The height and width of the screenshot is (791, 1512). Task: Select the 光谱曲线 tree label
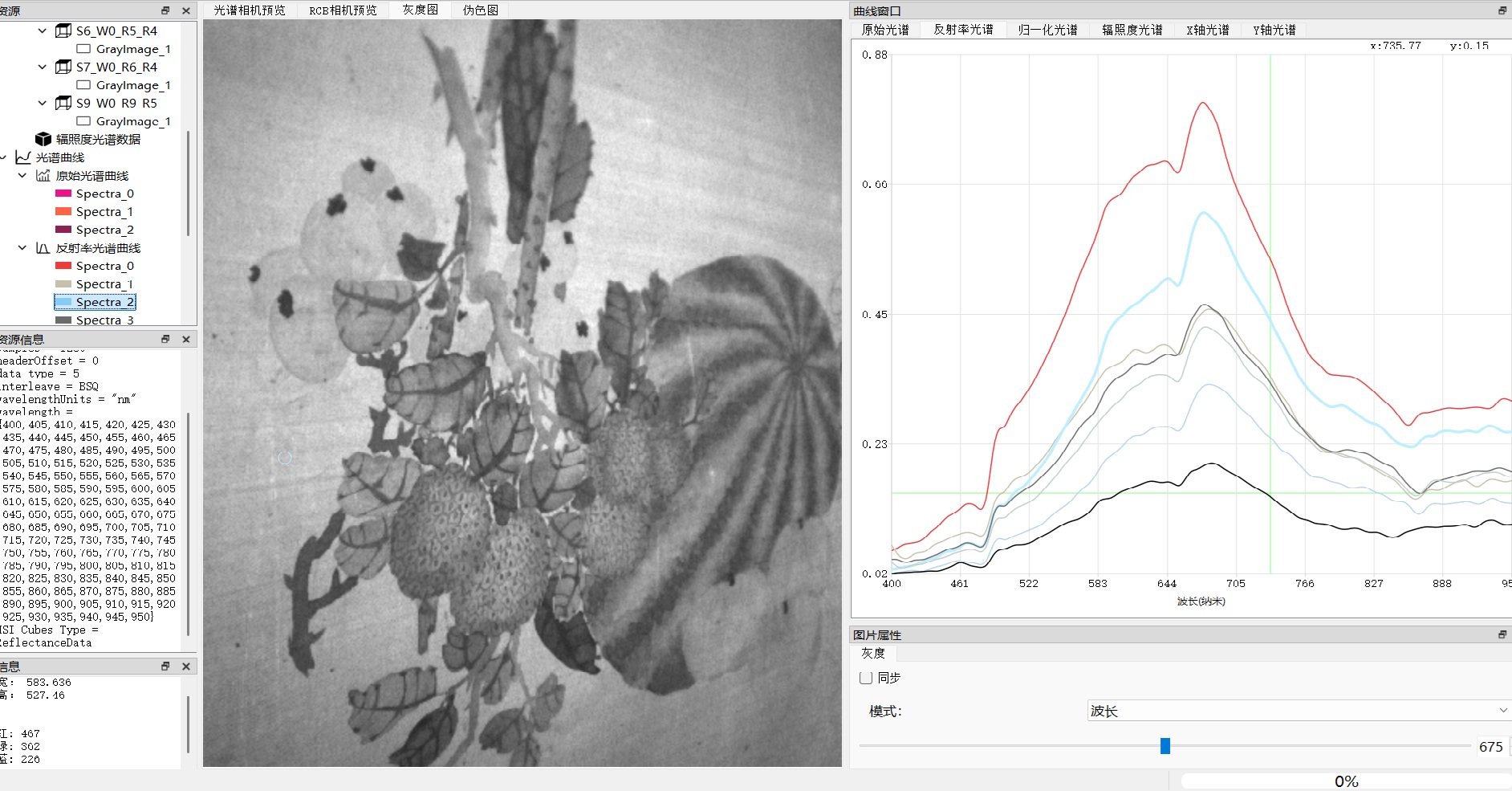tap(60, 157)
